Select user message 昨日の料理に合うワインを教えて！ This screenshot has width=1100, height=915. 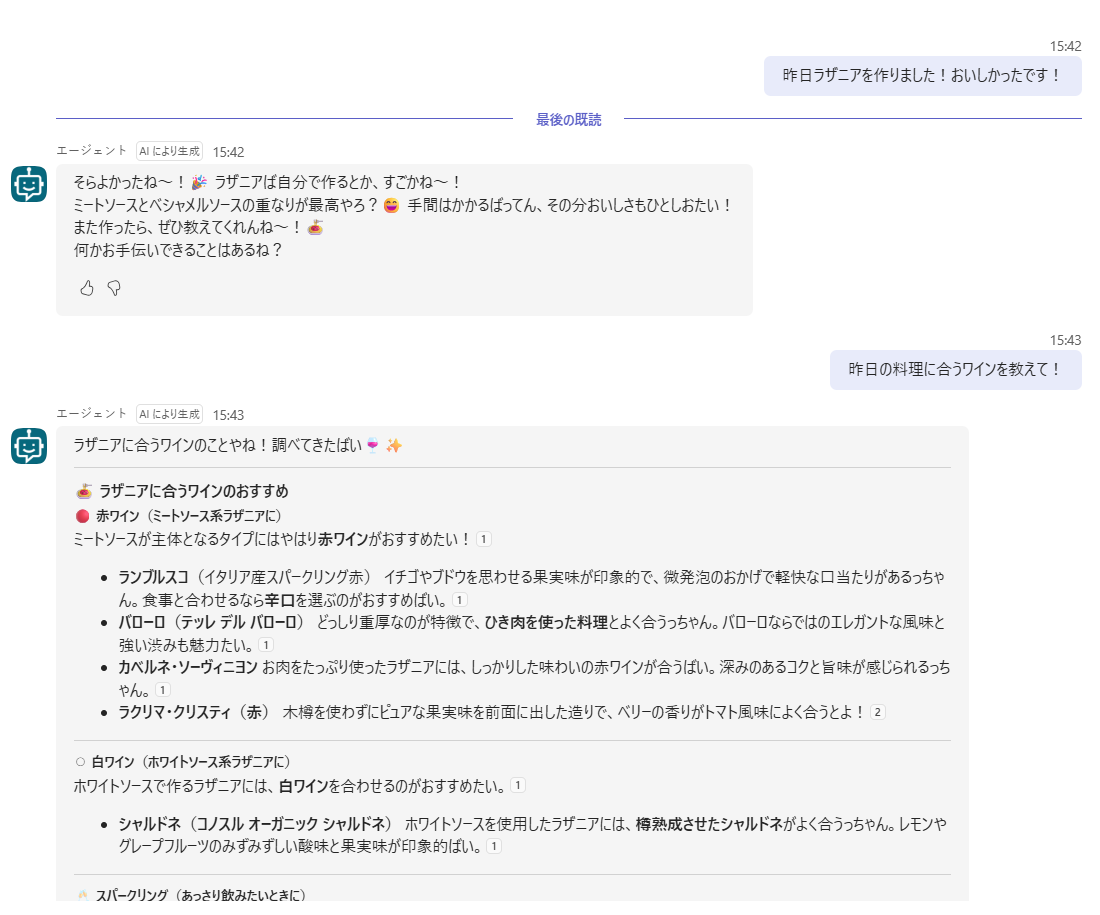(955, 370)
